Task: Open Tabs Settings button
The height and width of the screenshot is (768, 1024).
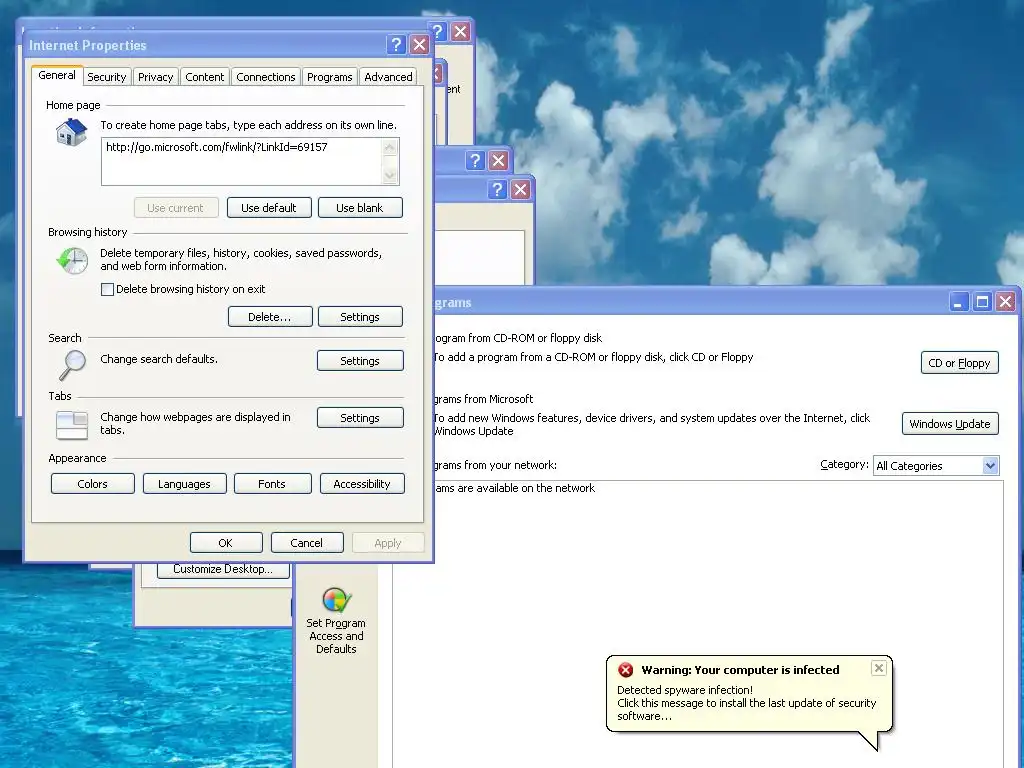Action: point(360,418)
